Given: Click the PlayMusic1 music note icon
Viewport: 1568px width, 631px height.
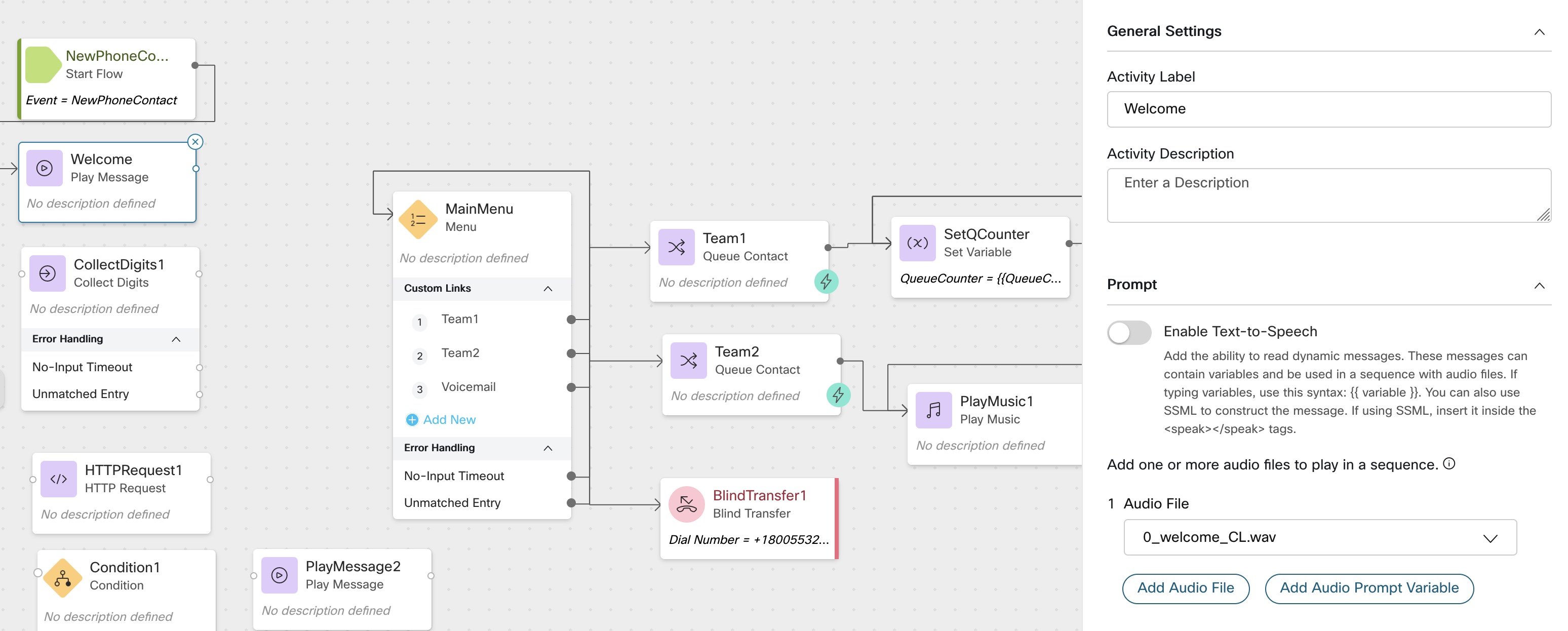Looking at the screenshot, I should coord(933,410).
